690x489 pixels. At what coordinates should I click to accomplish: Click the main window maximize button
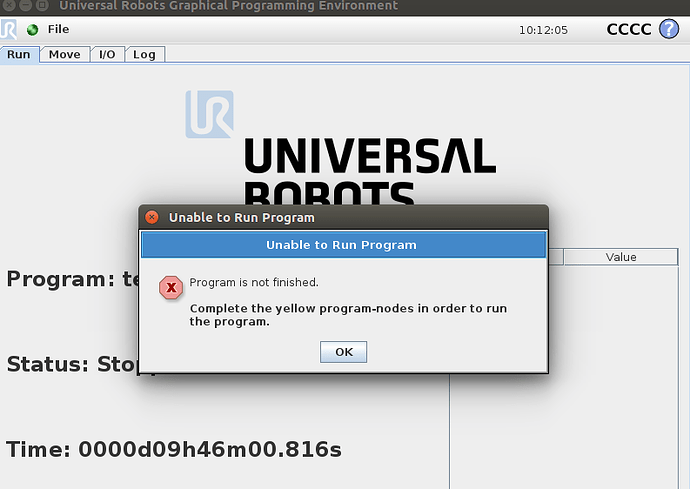pos(42,5)
